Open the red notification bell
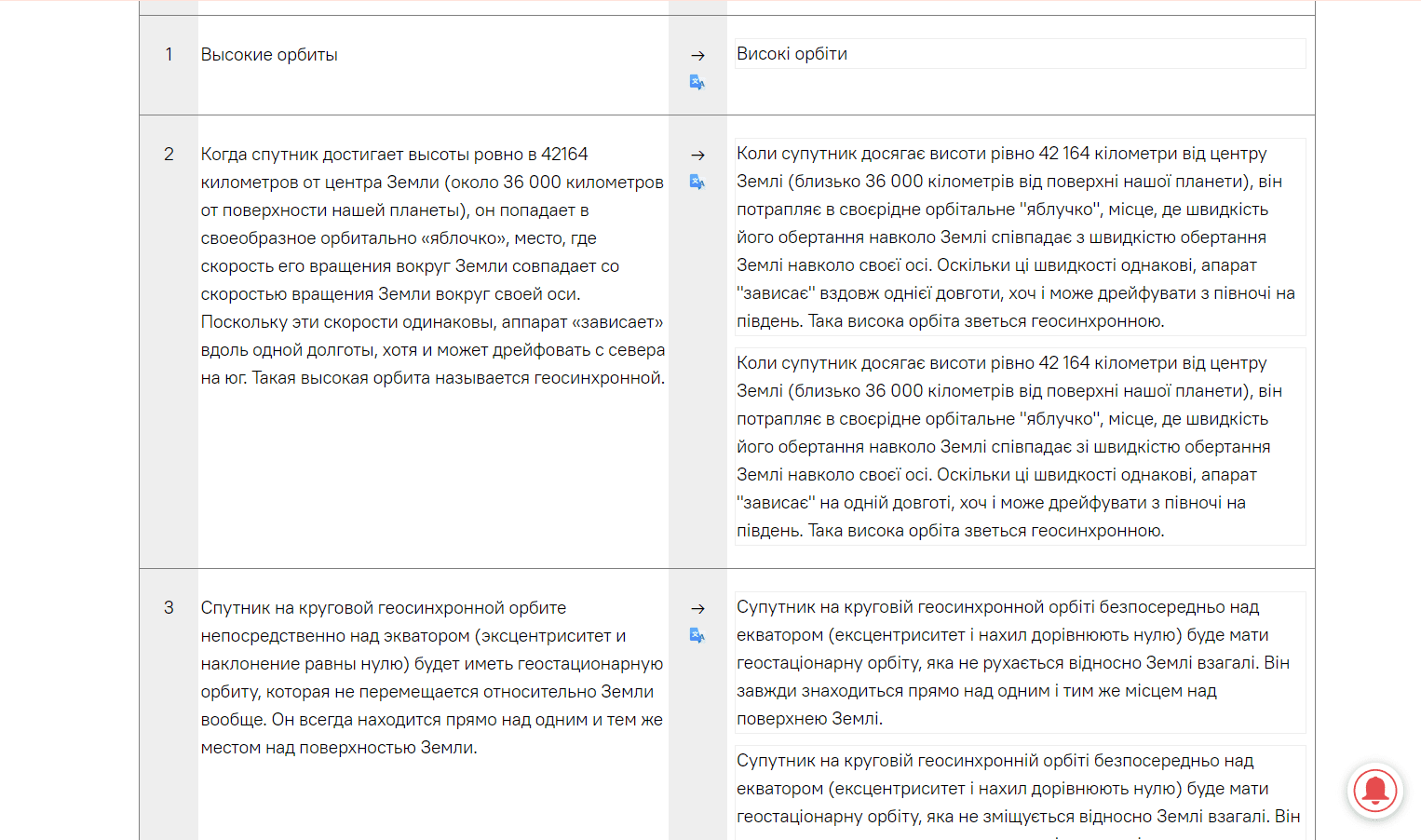1421x840 pixels. [x=1374, y=791]
